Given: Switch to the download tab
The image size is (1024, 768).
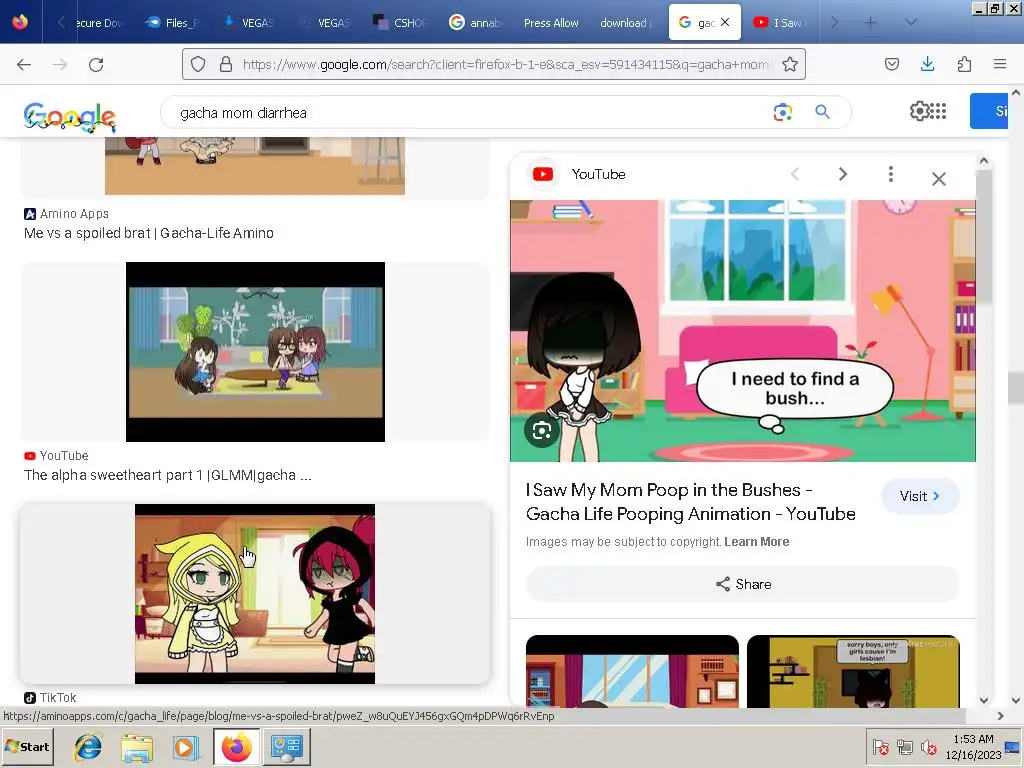Looking at the screenshot, I should click(626, 23).
